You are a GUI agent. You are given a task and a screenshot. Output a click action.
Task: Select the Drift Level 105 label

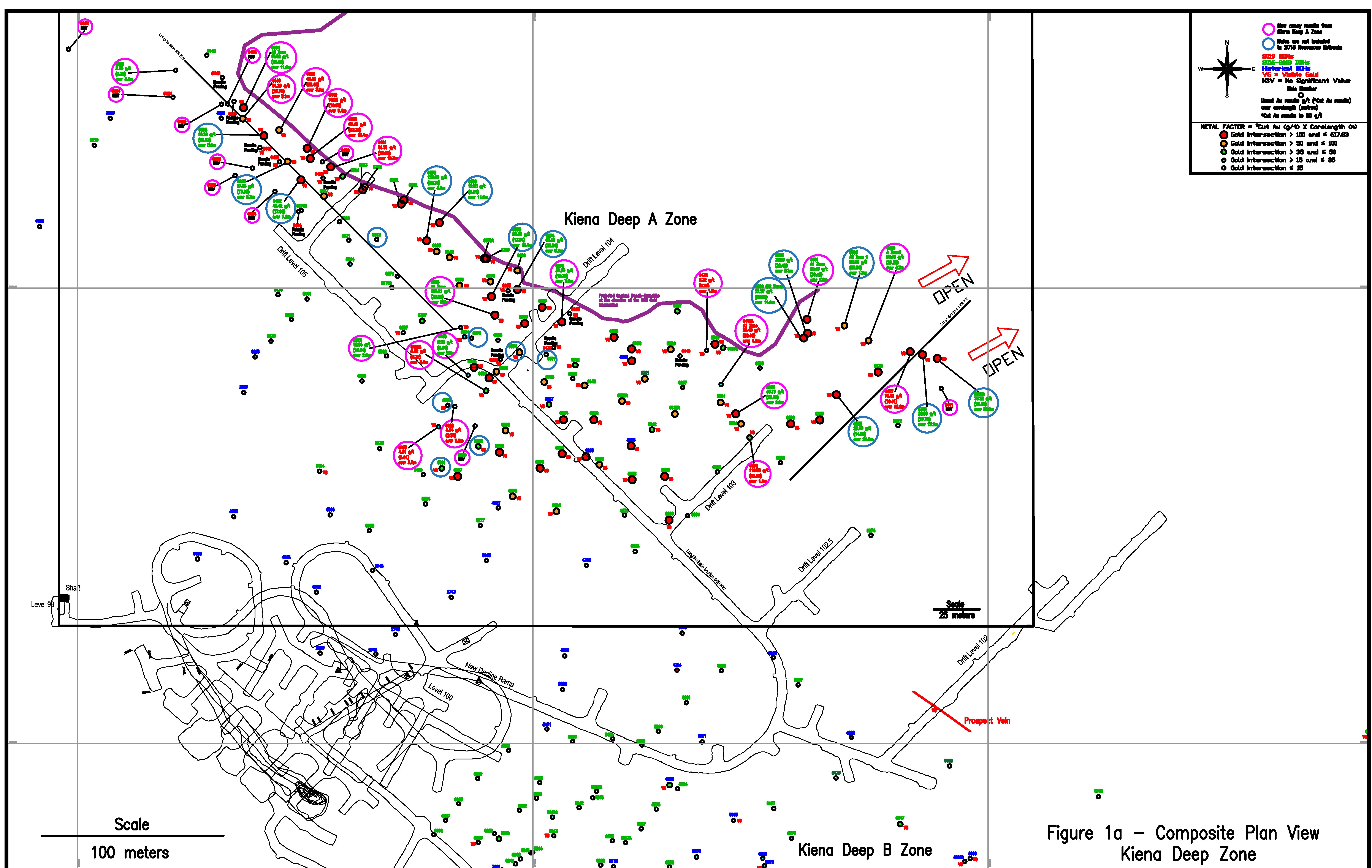pyautogui.click(x=292, y=261)
